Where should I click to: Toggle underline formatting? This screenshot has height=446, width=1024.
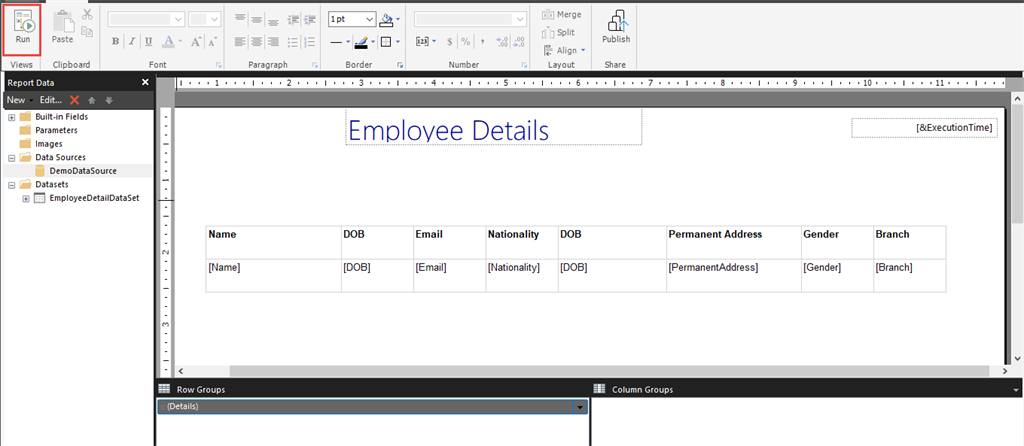point(149,42)
